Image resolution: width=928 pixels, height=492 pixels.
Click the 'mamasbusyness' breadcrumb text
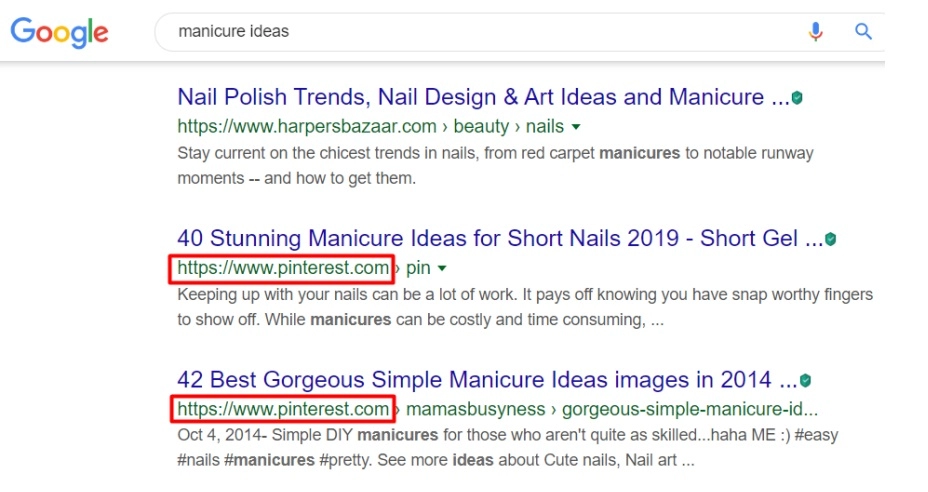(x=475, y=409)
